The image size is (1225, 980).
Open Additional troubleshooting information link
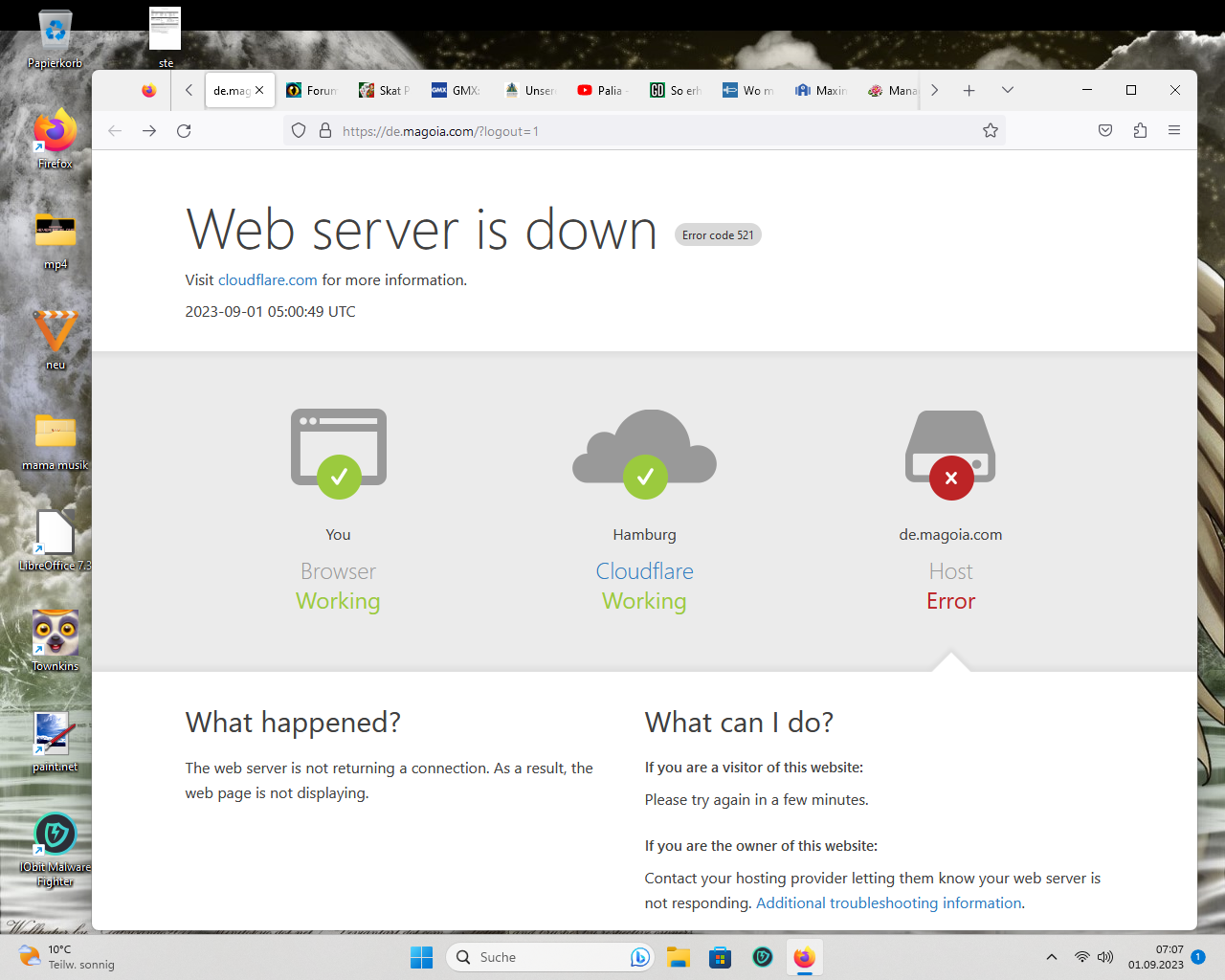(889, 903)
